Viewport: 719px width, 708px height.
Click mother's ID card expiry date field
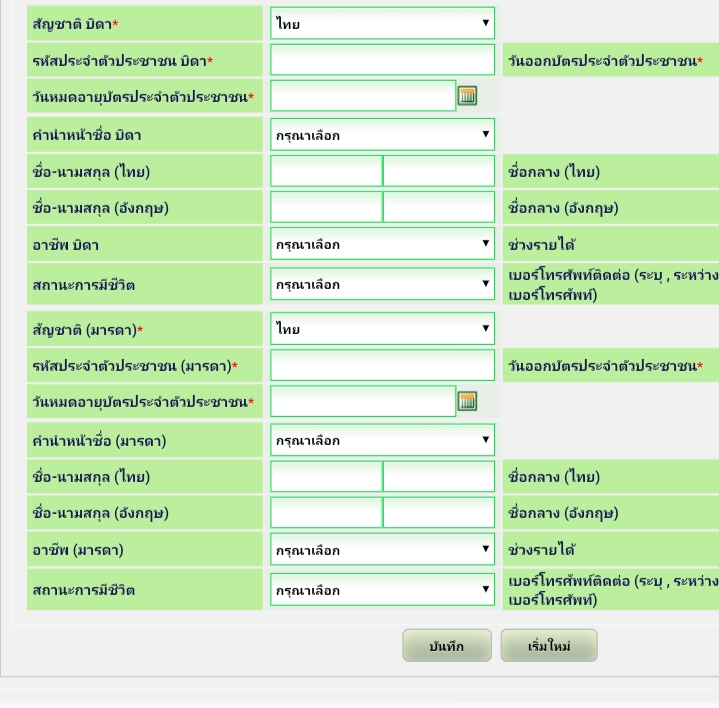point(362,402)
